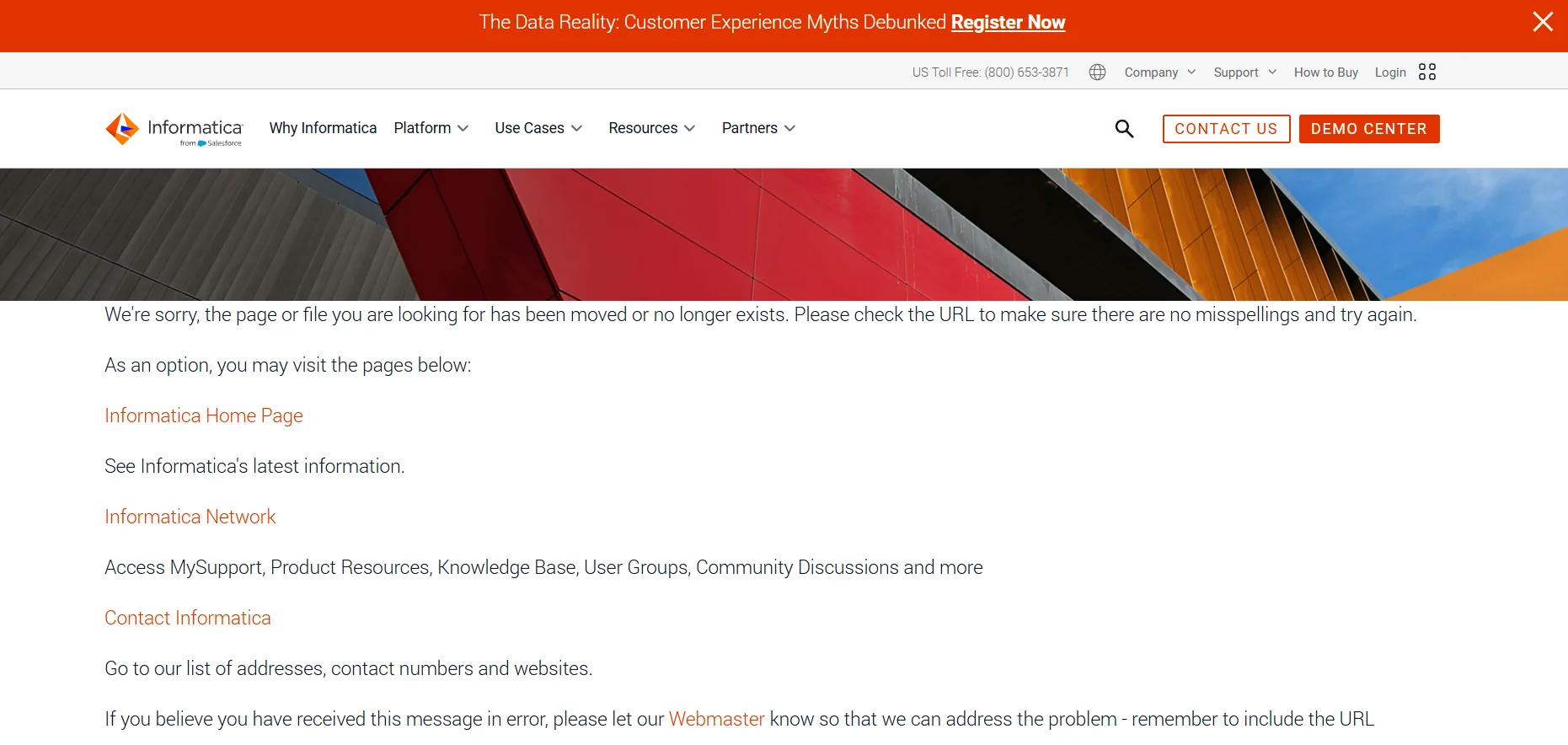
Task: Open the Register Now link
Action: pos(1008,23)
